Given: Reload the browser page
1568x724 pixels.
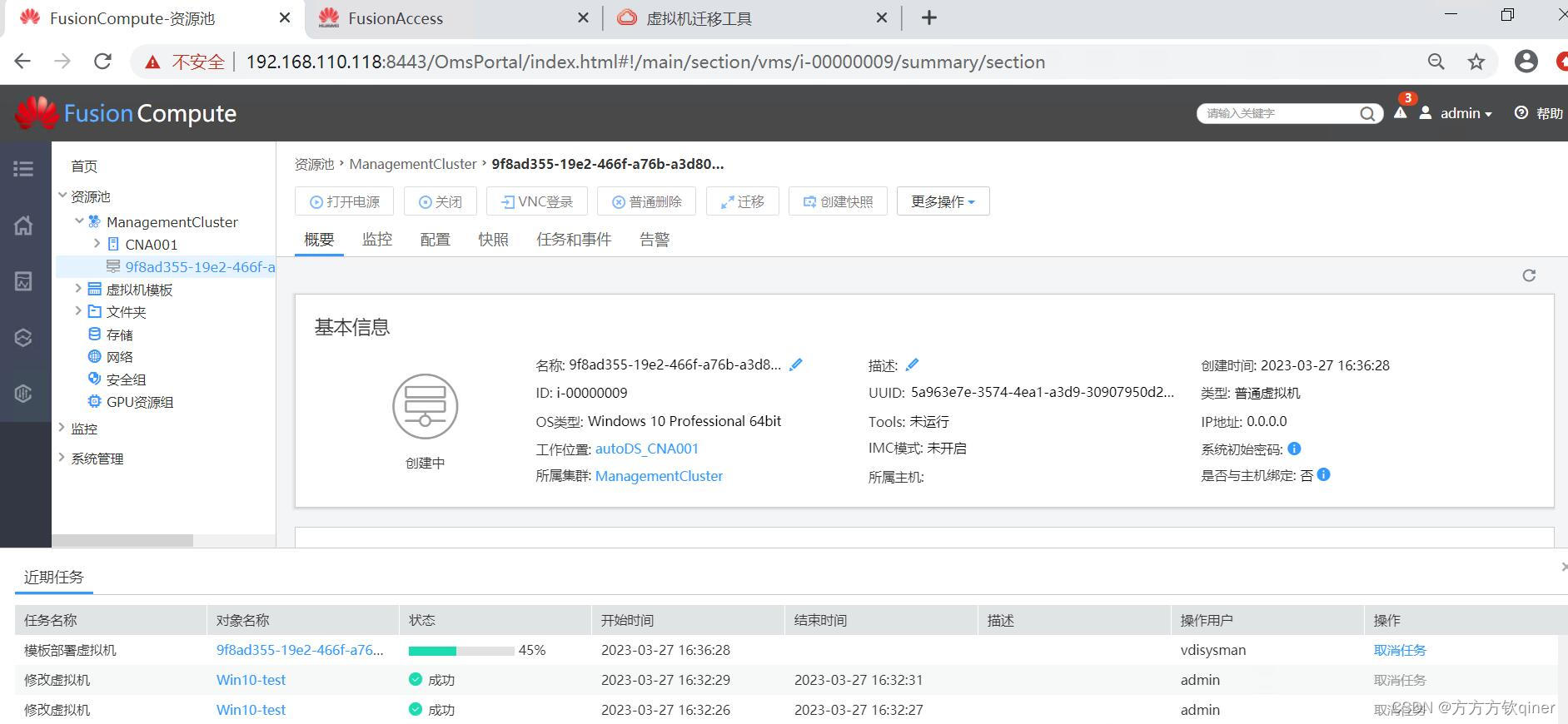Looking at the screenshot, I should coord(102,62).
